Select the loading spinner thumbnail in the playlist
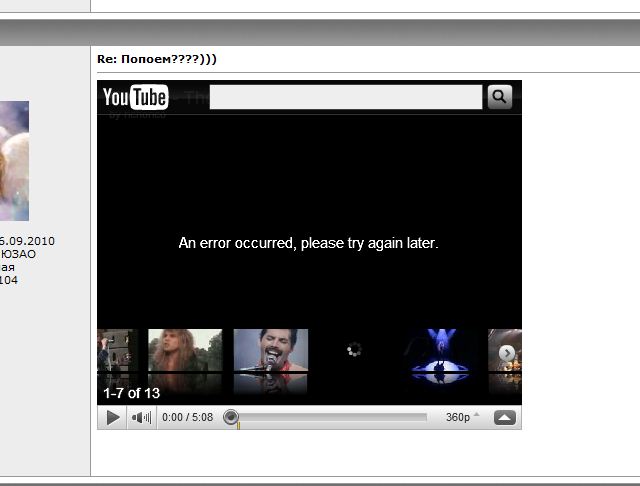 coord(354,351)
